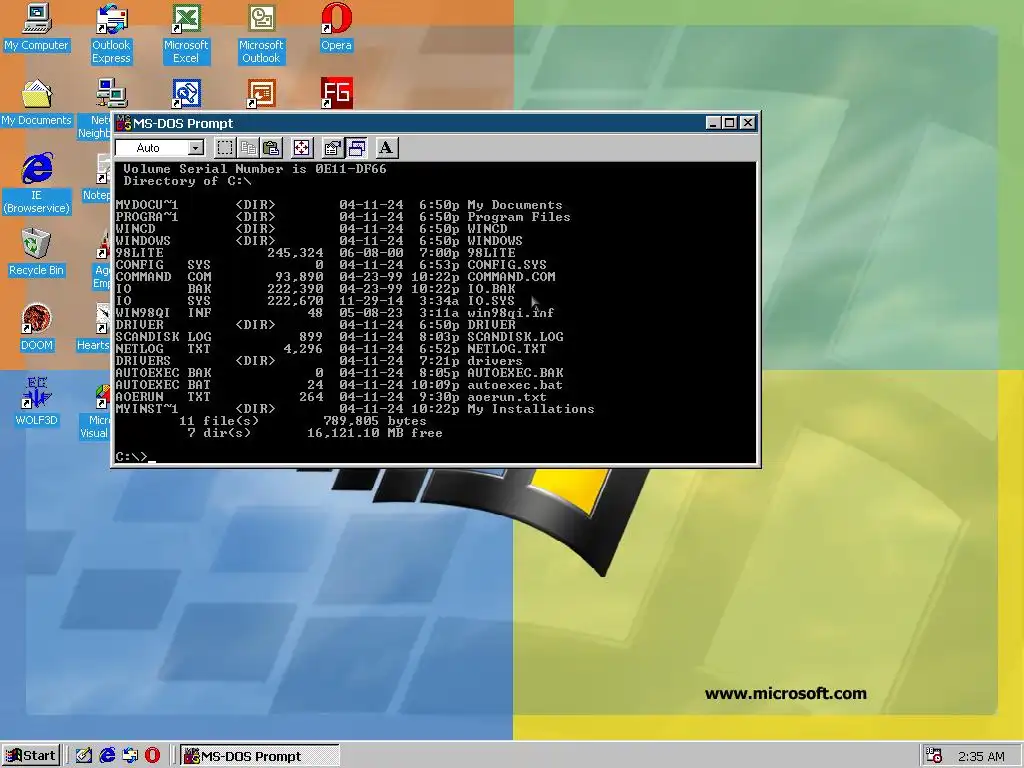Image resolution: width=1024 pixels, height=768 pixels.
Task: Open the Start menu
Action: pyautogui.click(x=31, y=756)
